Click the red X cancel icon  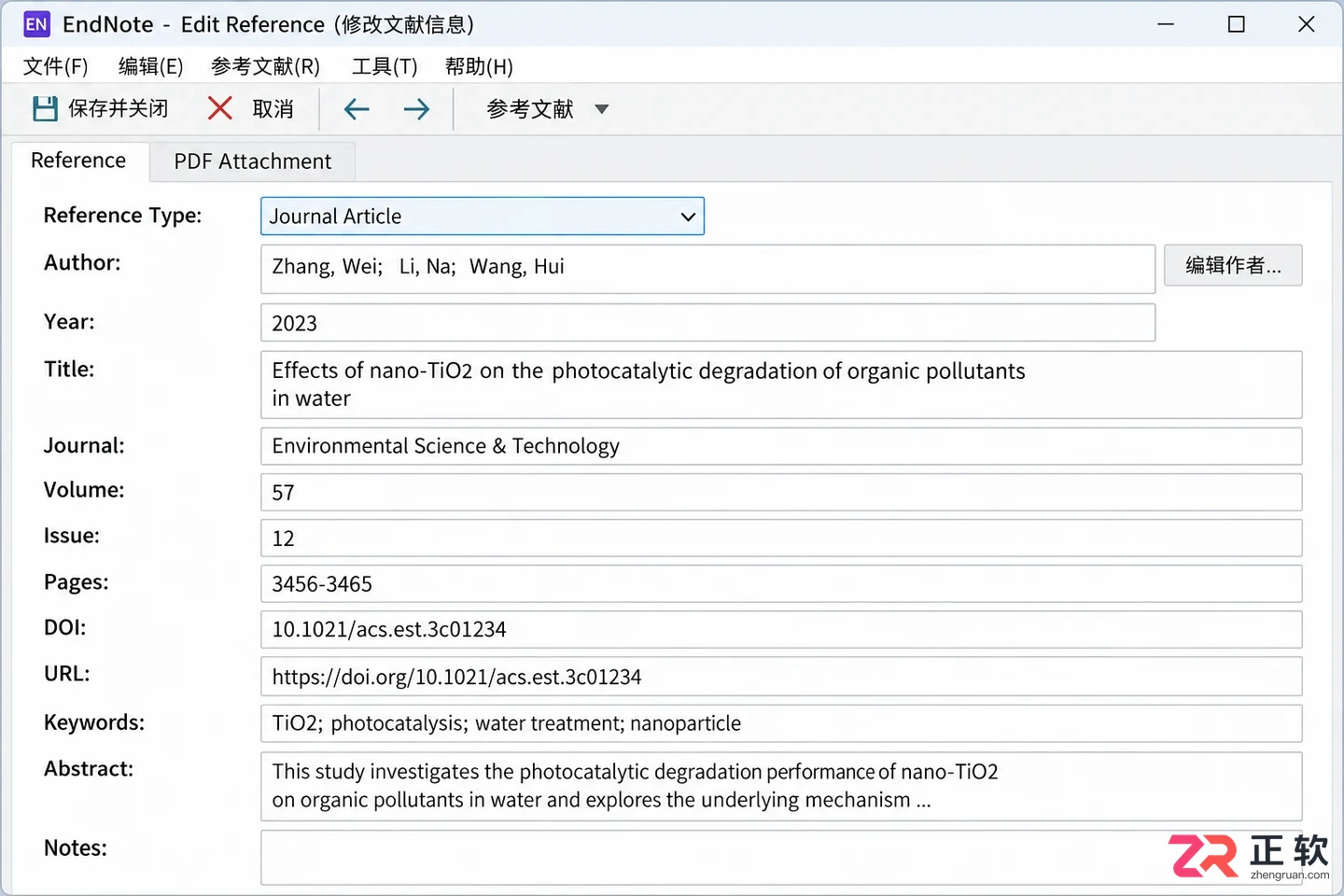[x=220, y=108]
